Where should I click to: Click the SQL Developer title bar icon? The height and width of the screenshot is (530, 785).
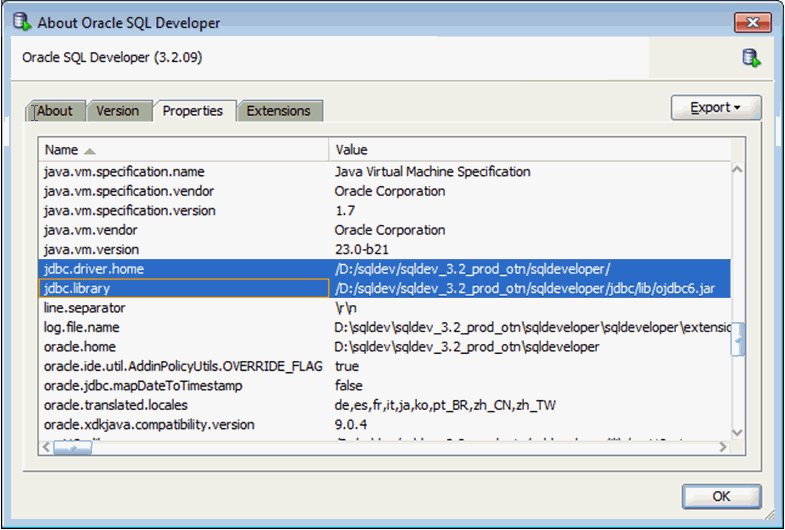tap(22, 23)
